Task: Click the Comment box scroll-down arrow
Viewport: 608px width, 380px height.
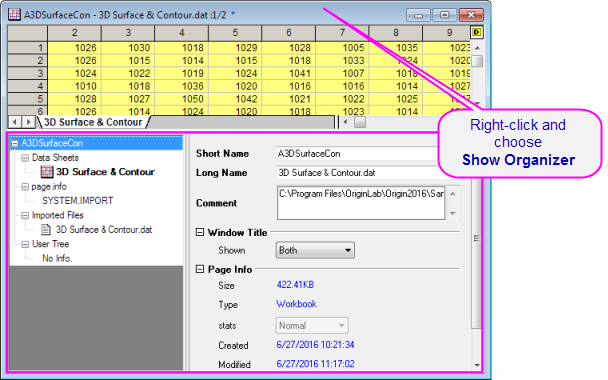Action: pyautogui.click(x=452, y=213)
